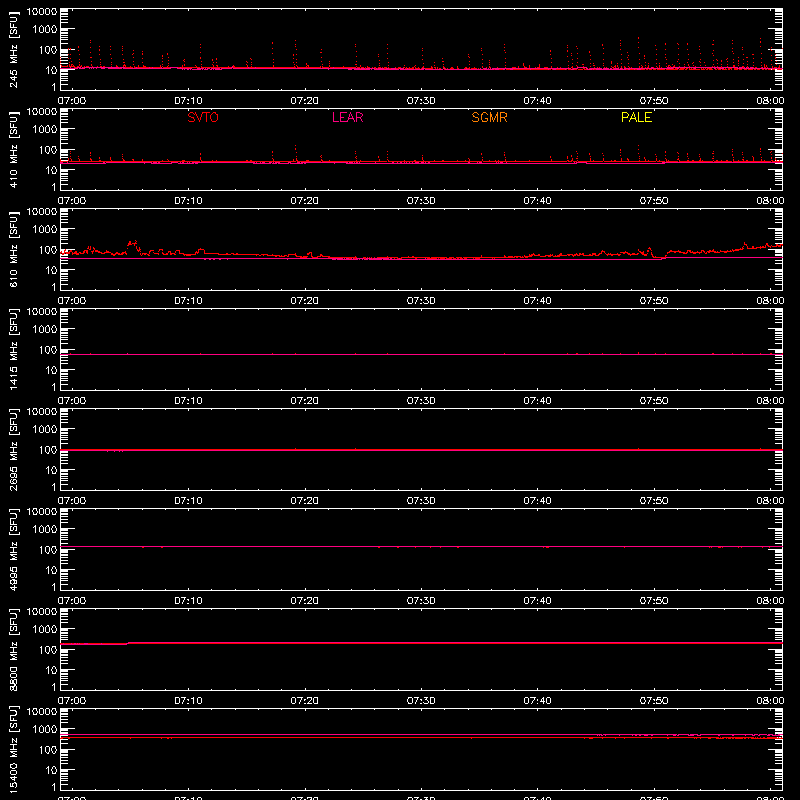The width and height of the screenshot is (800, 800).
Task: Click the orange SGMR station label
Action: pyautogui.click(x=489, y=117)
